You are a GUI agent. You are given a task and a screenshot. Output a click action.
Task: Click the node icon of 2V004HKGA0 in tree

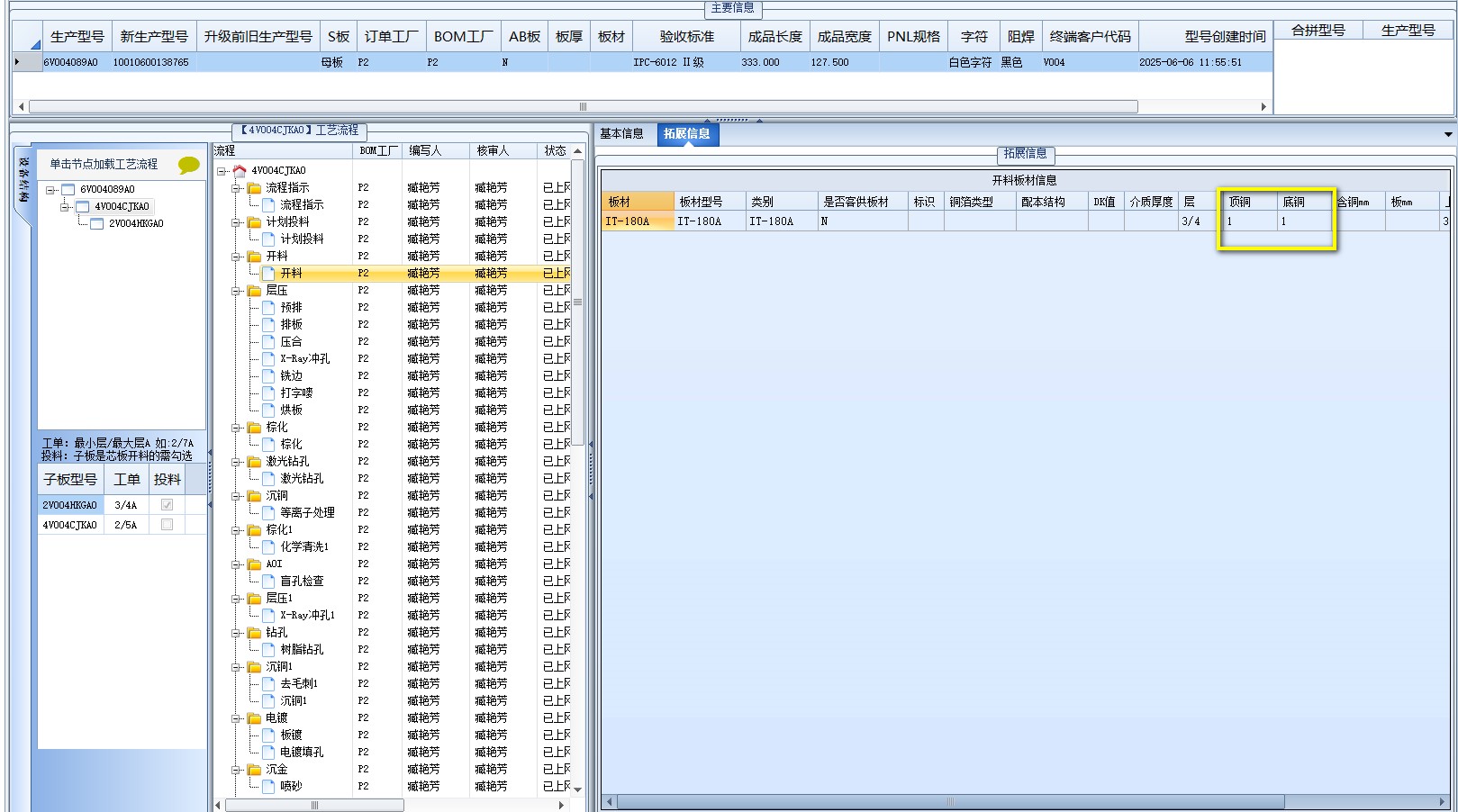pyautogui.click(x=96, y=223)
